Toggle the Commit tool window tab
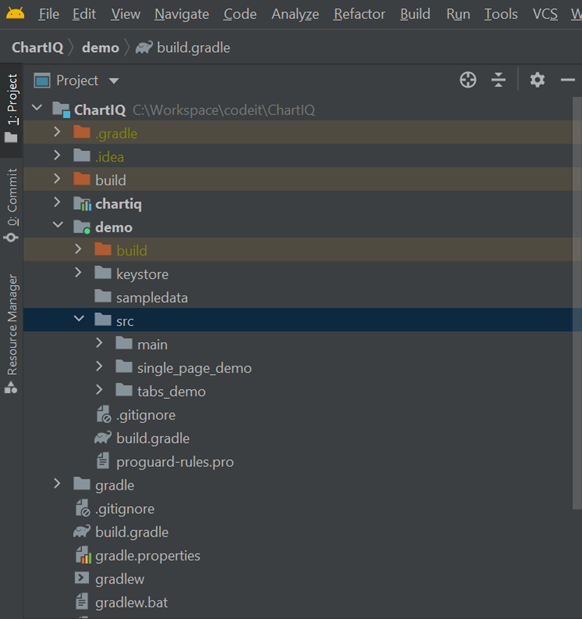The width and height of the screenshot is (582, 619). 11,204
